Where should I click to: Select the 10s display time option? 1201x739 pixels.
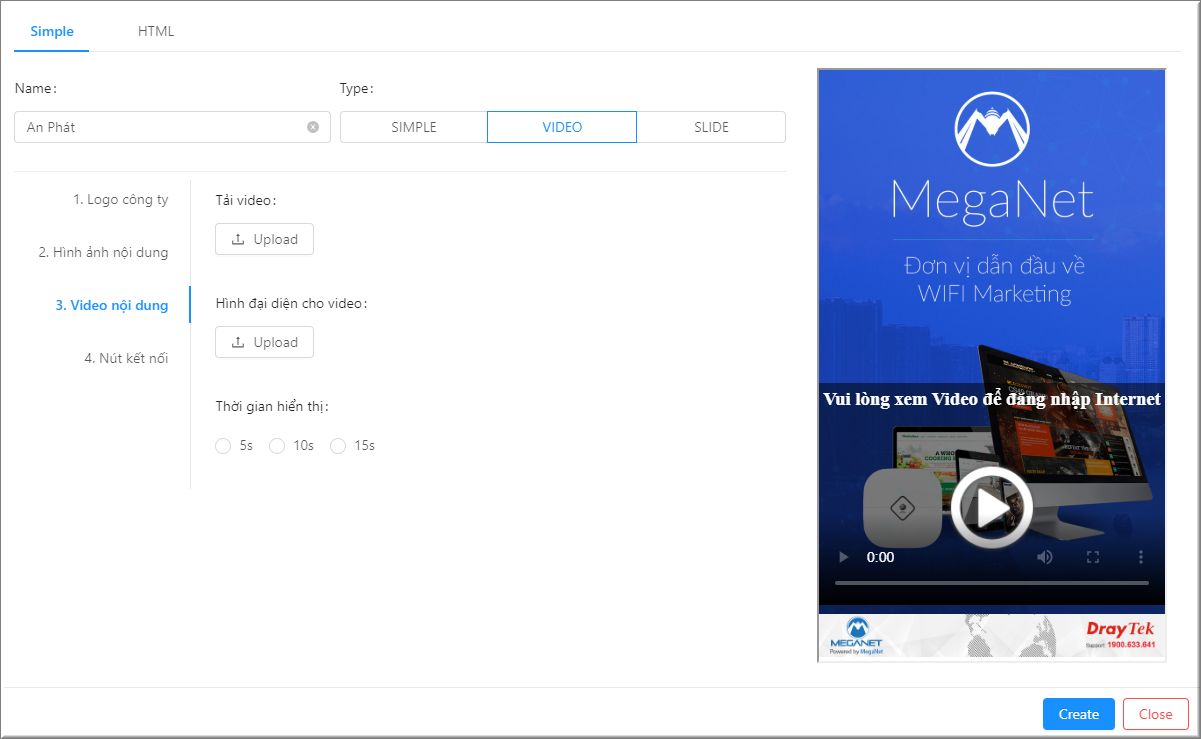(x=277, y=446)
